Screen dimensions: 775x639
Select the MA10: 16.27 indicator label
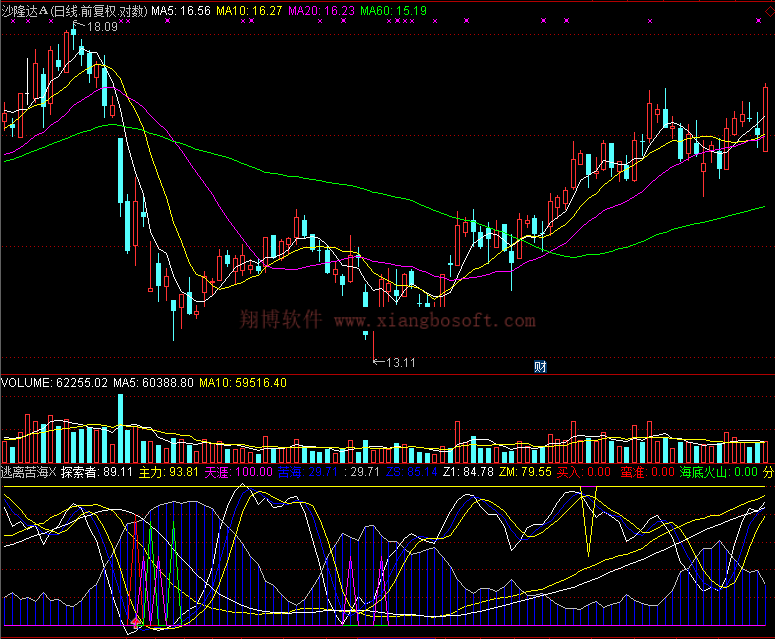249,10
